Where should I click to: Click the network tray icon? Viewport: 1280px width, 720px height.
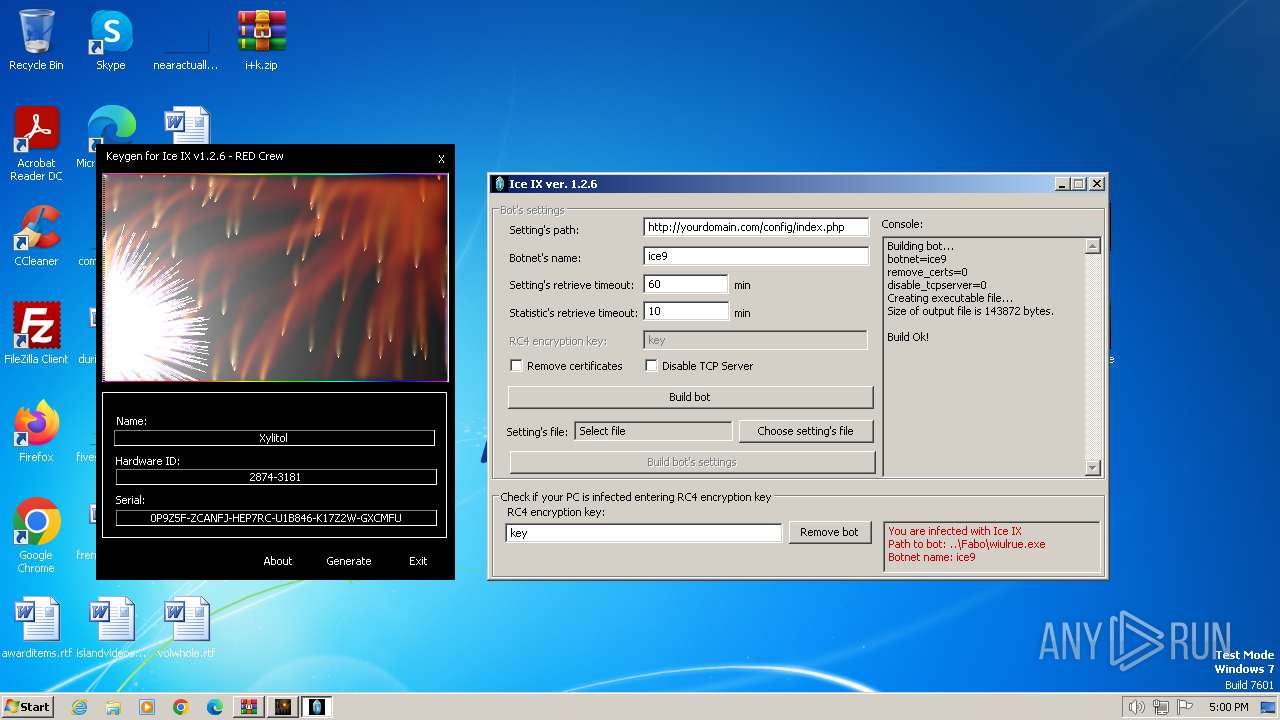point(1161,707)
